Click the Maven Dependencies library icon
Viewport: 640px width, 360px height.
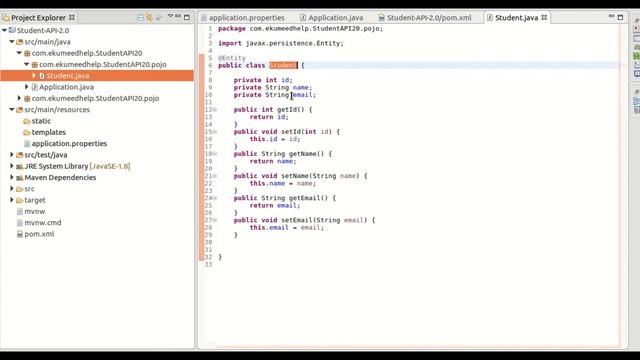click(20, 178)
